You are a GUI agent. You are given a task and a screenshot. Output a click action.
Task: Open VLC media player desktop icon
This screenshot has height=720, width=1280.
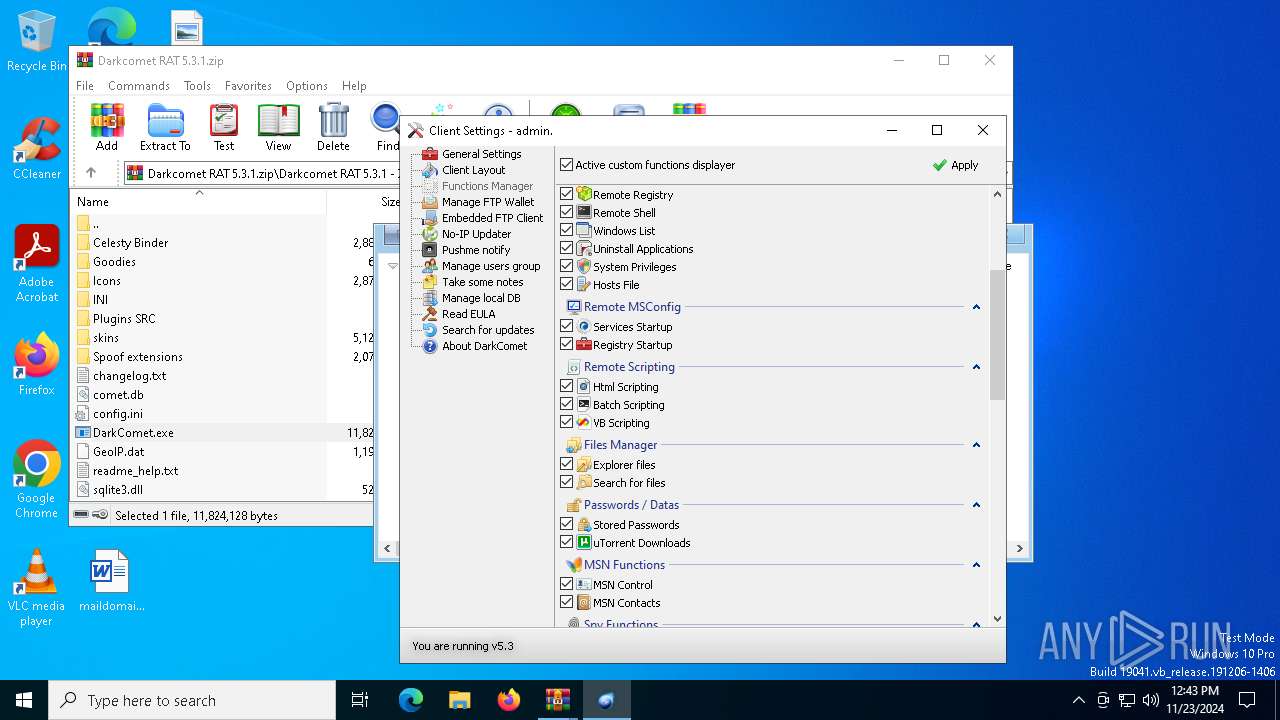point(36,588)
